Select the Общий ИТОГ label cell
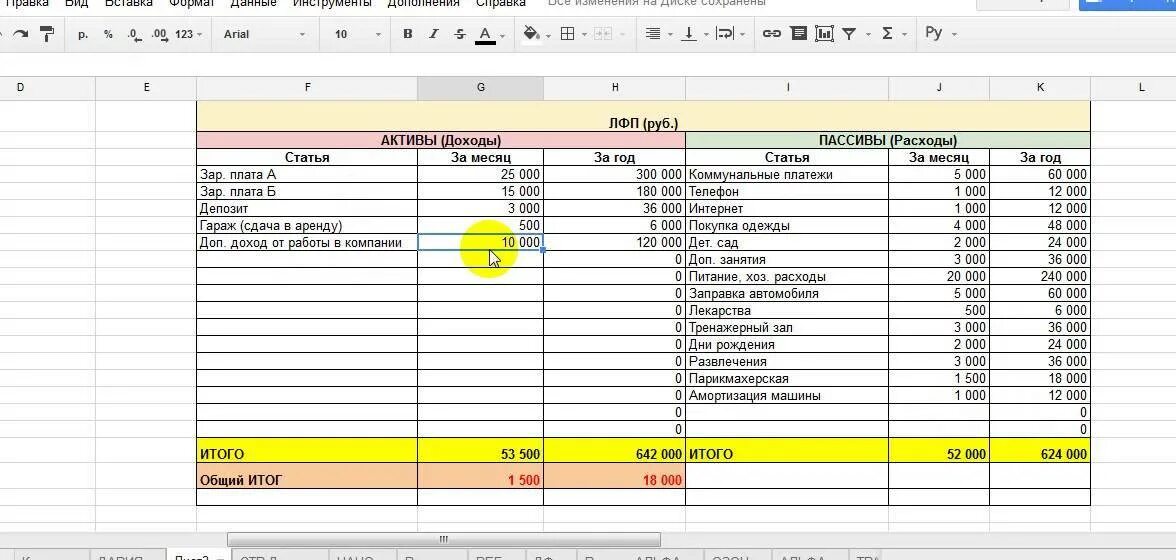The width and height of the screenshot is (1176, 560). click(x=307, y=476)
